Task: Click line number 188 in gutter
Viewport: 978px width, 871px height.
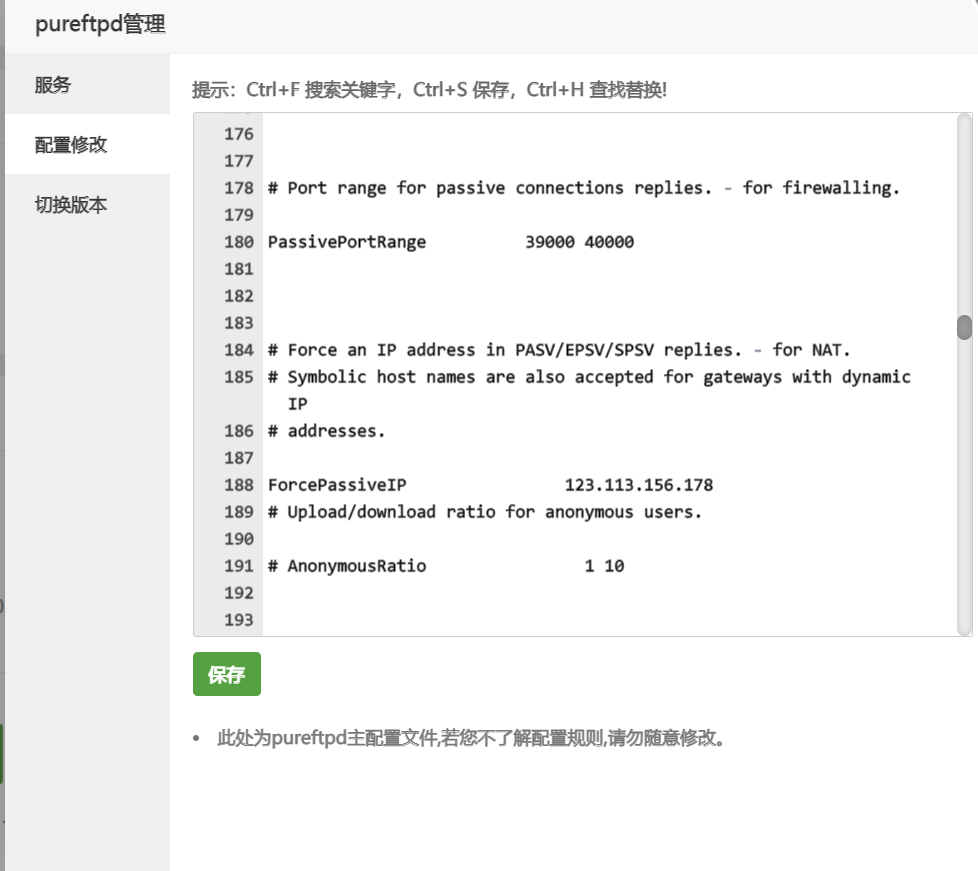Action: (x=239, y=485)
